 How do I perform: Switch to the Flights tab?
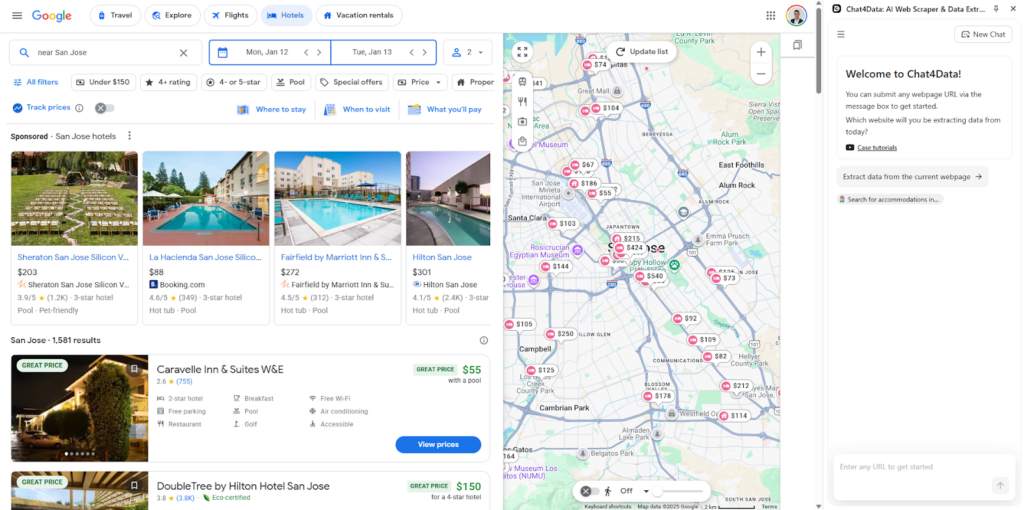231,16
